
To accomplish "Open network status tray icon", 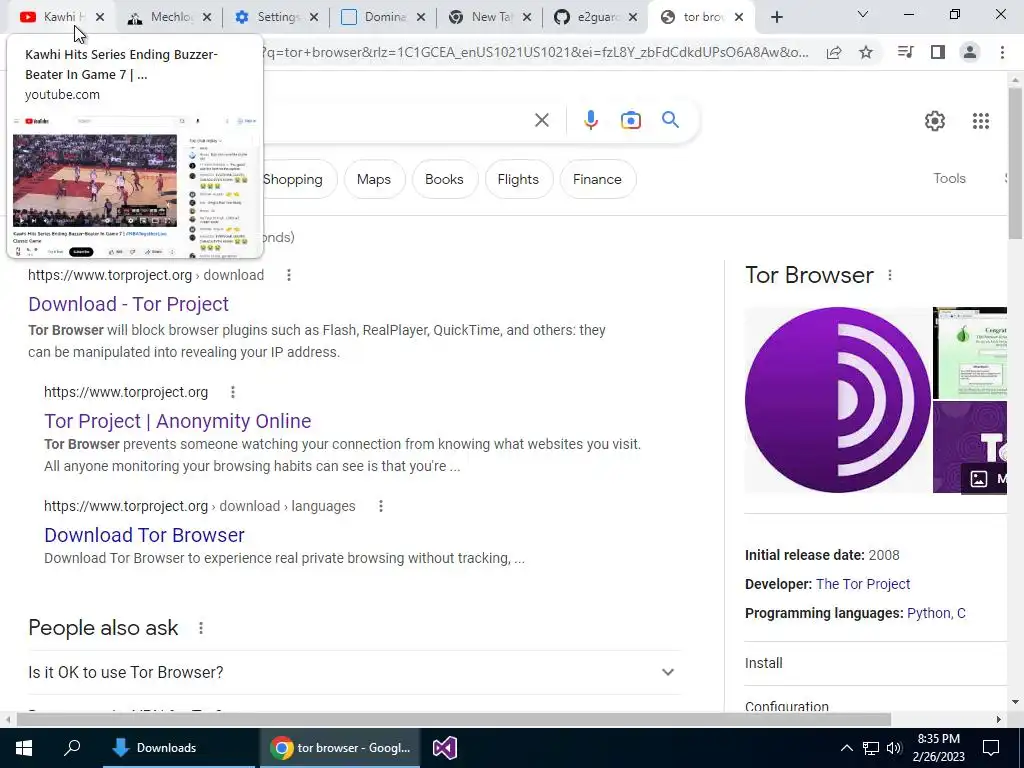I will (870, 748).
